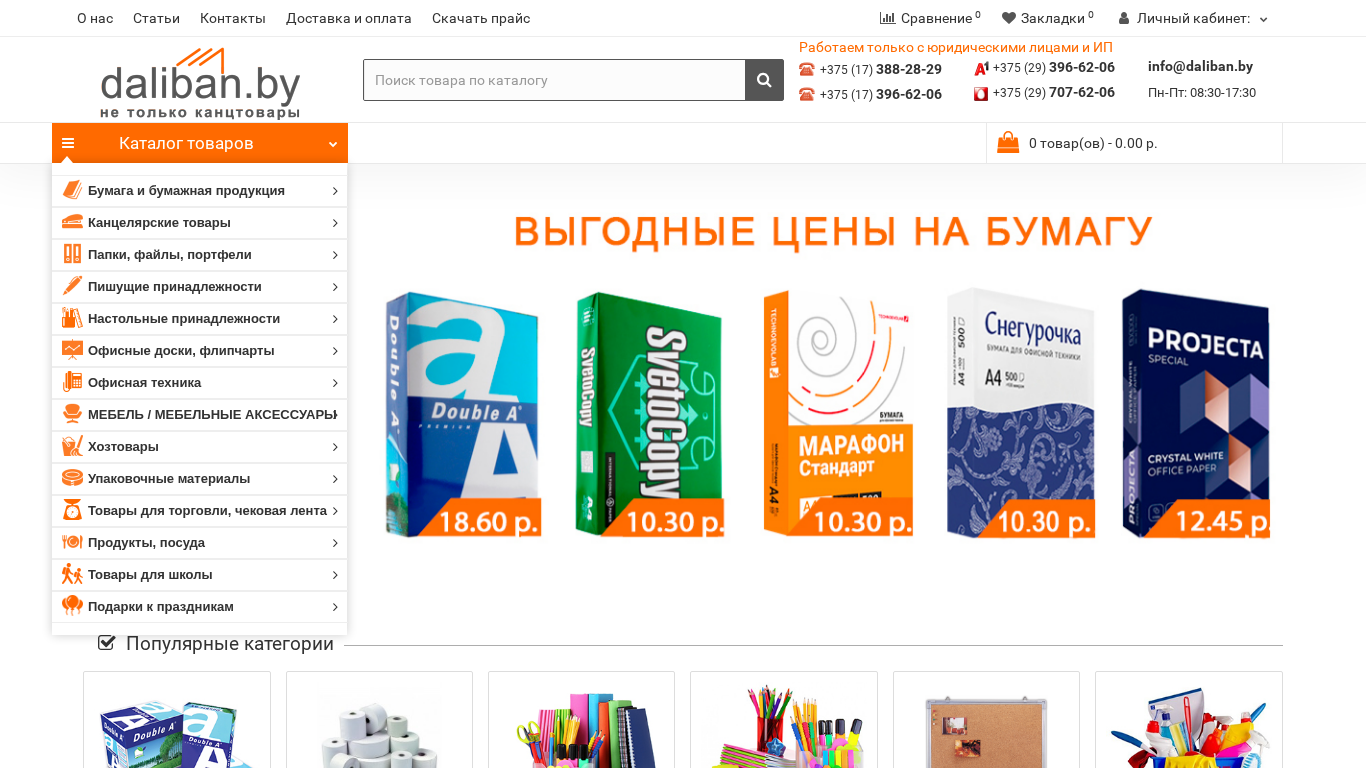The height and width of the screenshot is (768, 1366).
Task: Click the office boards flipchart icon
Action: (x=72, y=350)
